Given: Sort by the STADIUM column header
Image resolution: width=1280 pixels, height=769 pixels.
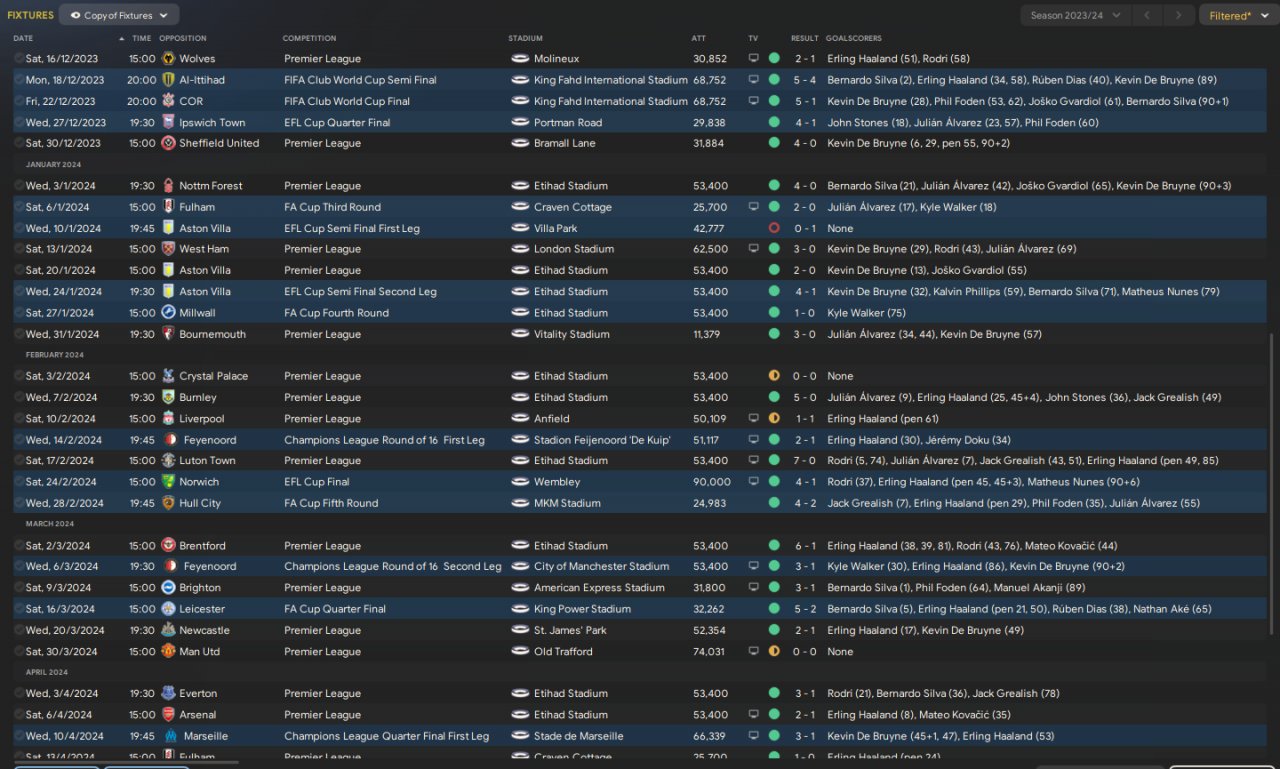Looking at the screenshot, I should click(x=524, y=38).
